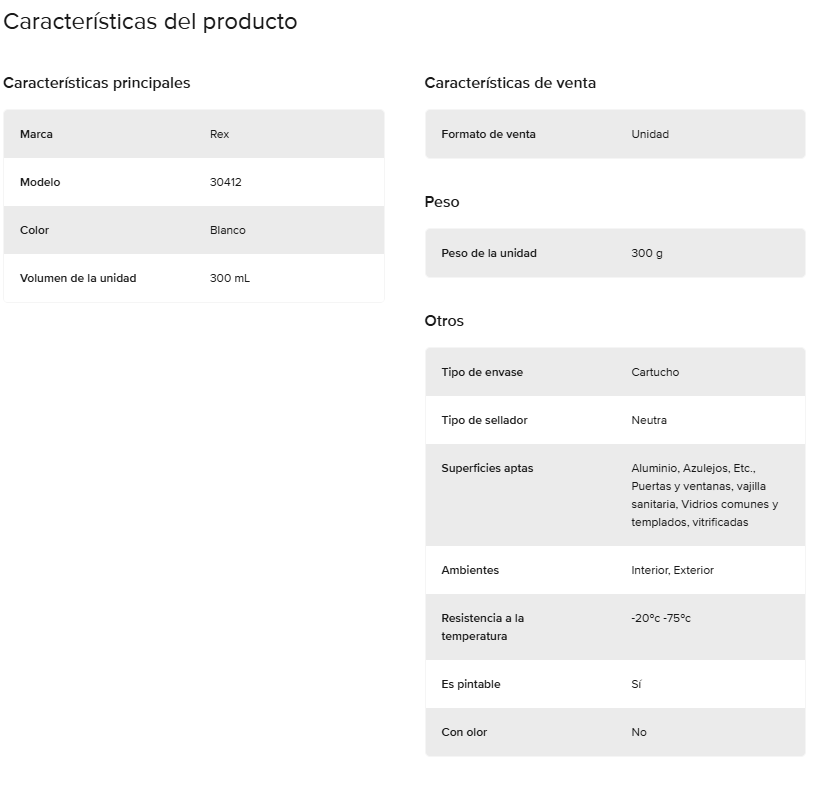The width and height of the screenshot is (819, 786).
Task: Select the "Formato de venta" label
Action: point(488,134)
